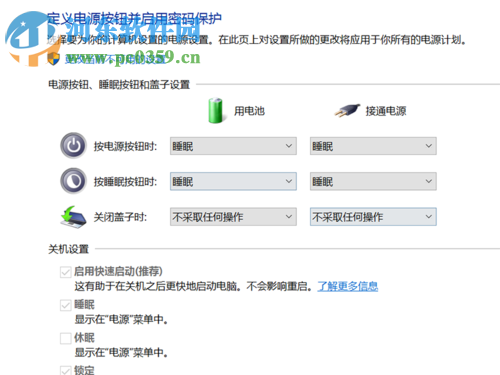This screenshot has height=375, width=500.
Task: Enable the 休眠 checkbox
Action: click(66, 338)
